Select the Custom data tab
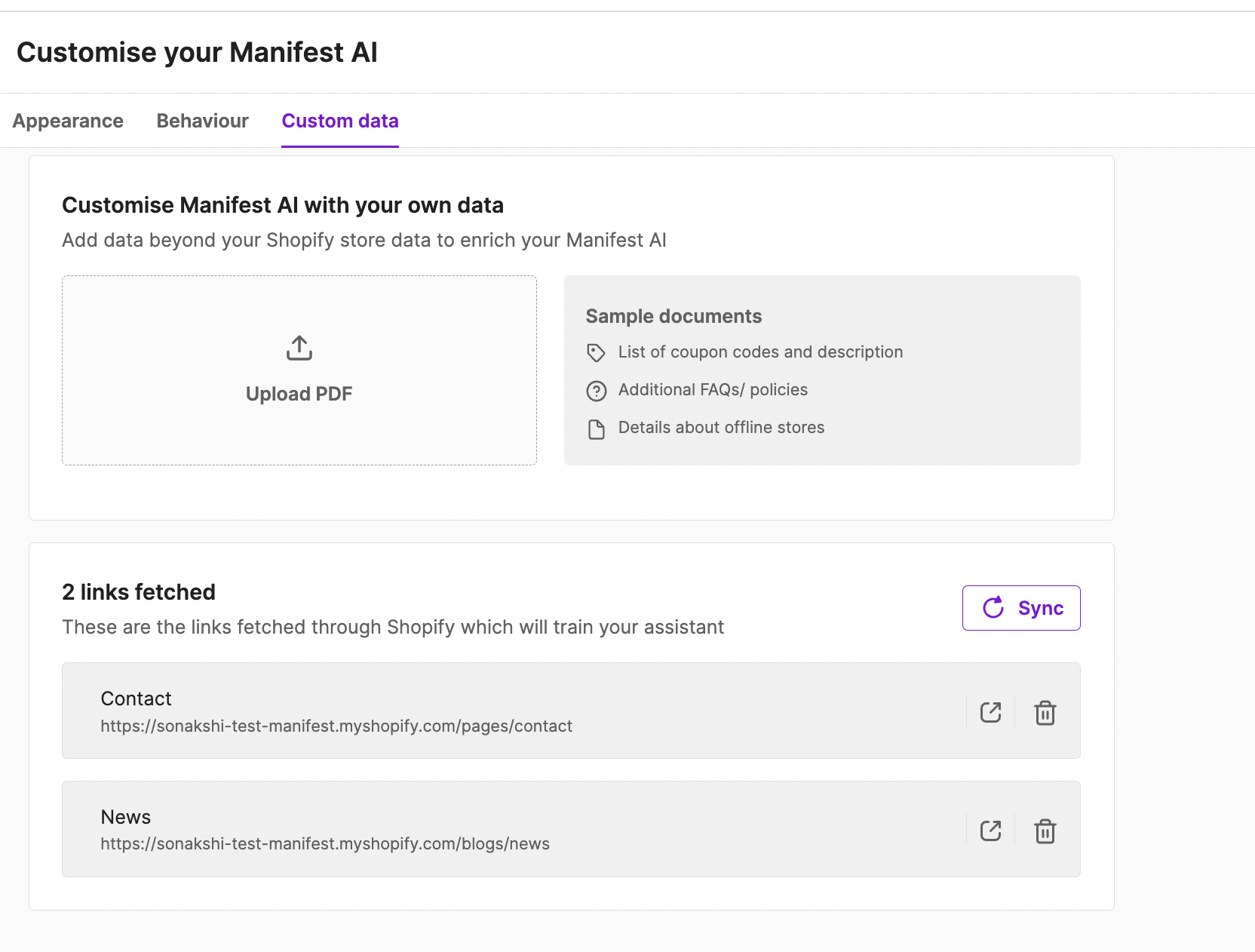1255x952 pixels. (340, 121)
